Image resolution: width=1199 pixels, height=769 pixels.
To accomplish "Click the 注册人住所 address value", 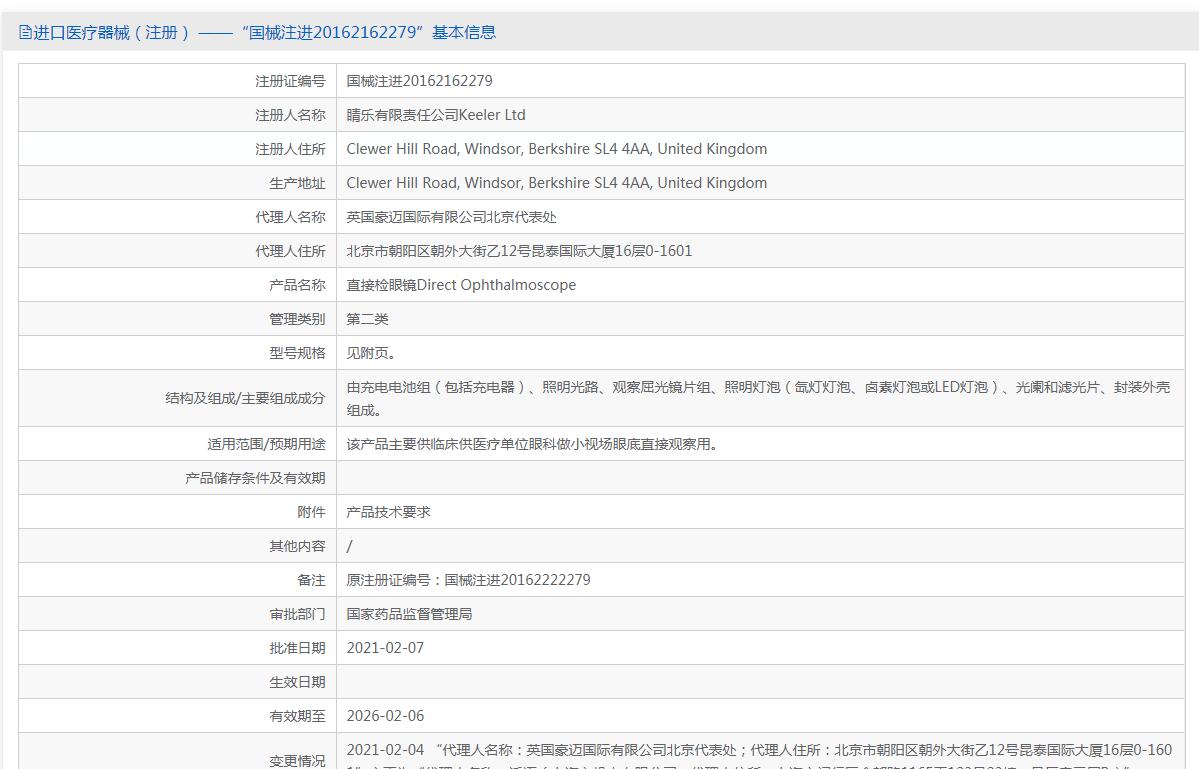I will (x=557, y=149).
